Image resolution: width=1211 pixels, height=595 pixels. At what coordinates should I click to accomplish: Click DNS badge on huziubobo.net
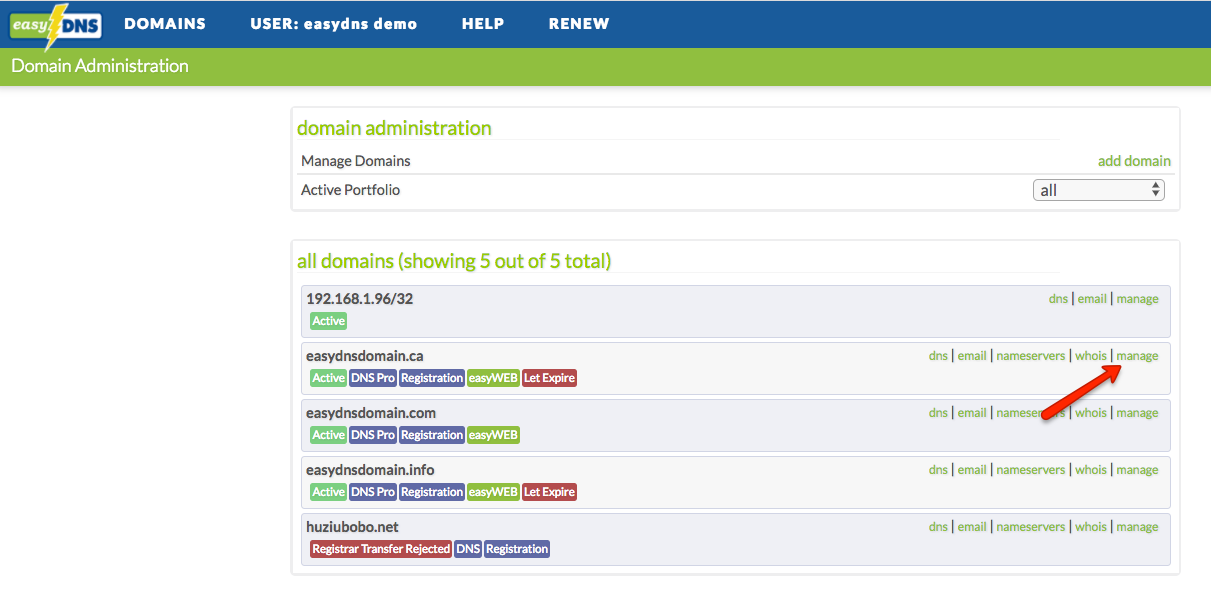(x=468, y=549)
